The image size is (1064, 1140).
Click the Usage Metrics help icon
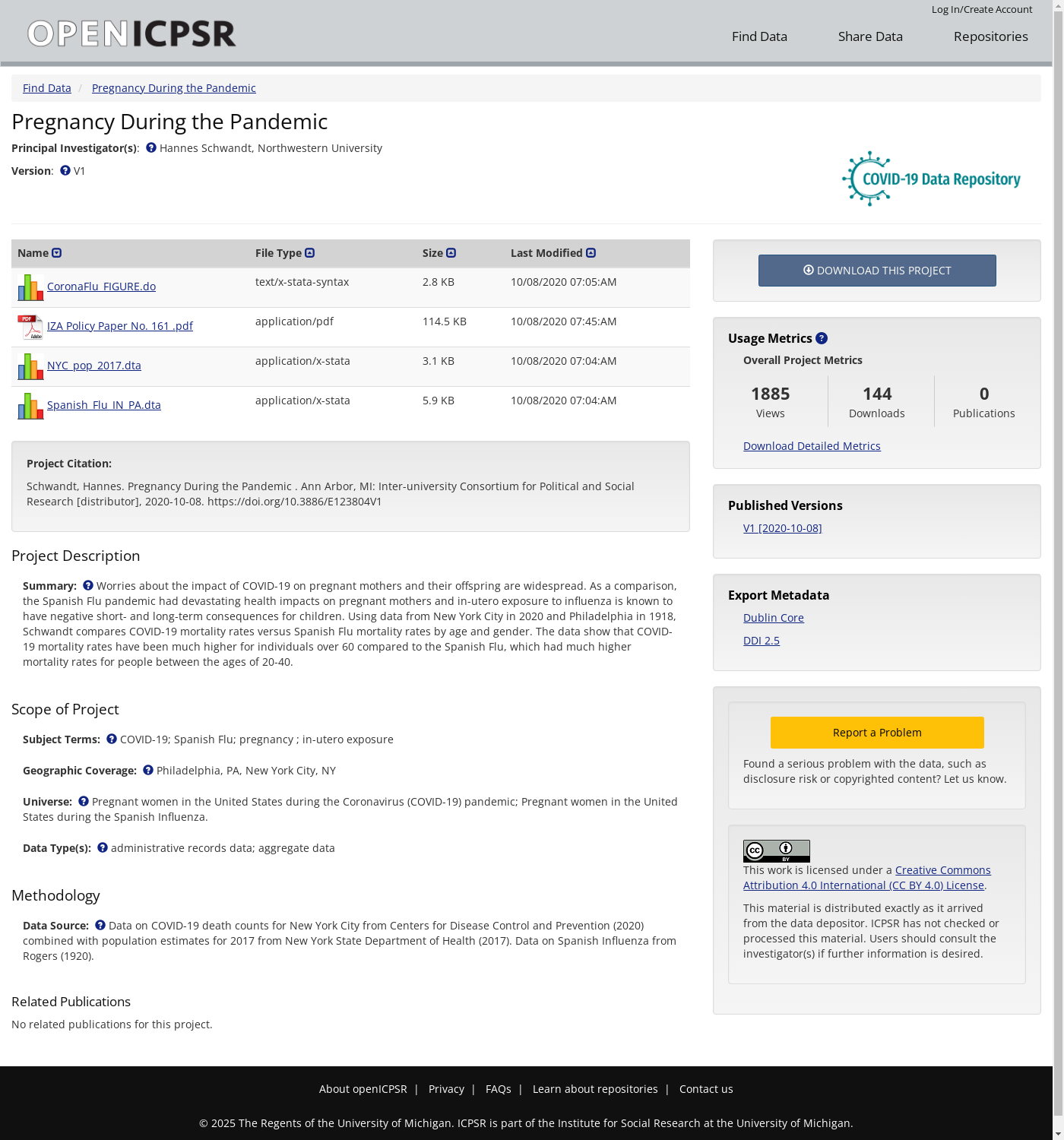822,338
